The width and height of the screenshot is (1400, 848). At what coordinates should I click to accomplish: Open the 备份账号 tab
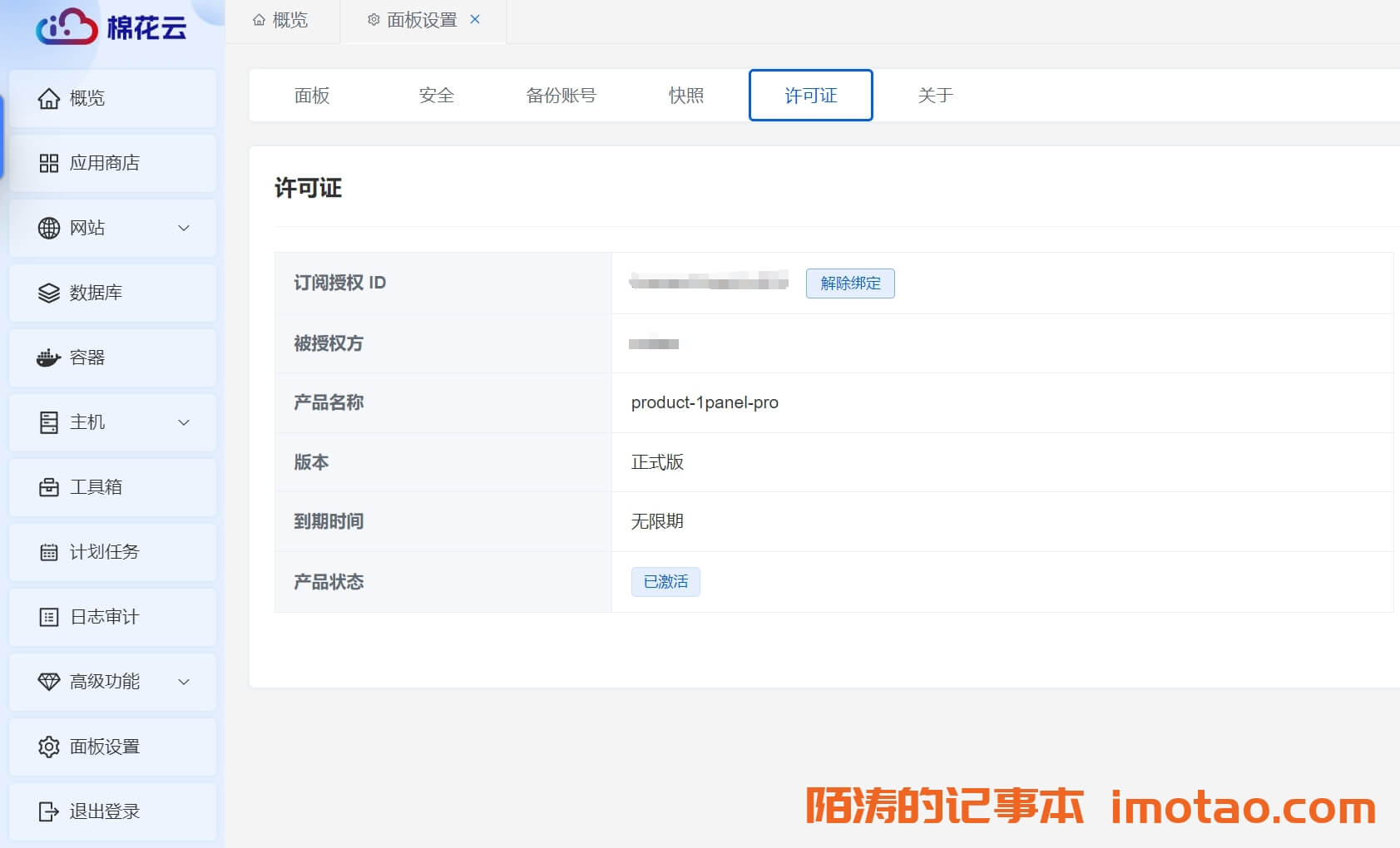tap(561, 96)
